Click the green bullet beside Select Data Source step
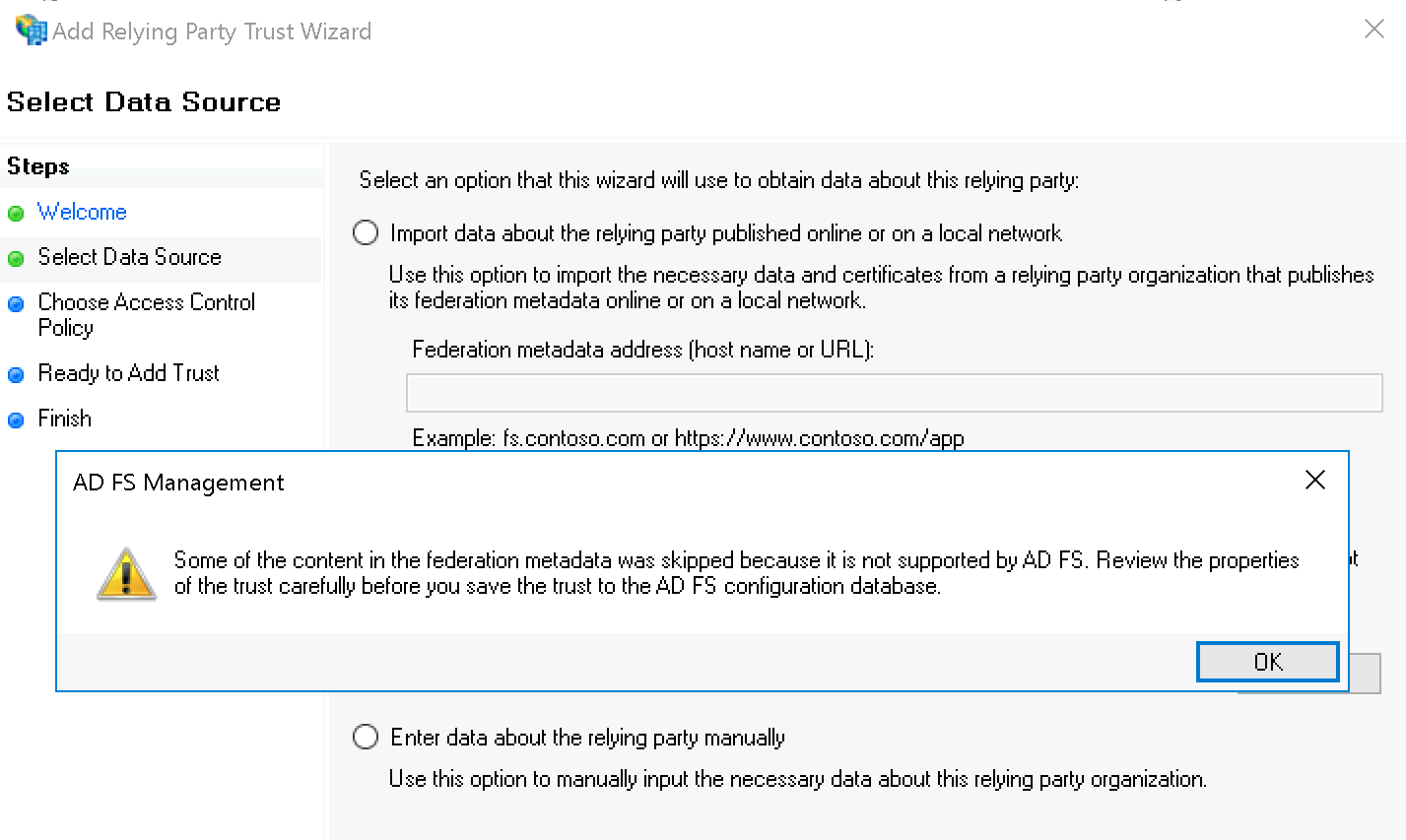Viewport: 1406px width, 840px height. click(x=16, y=259)
